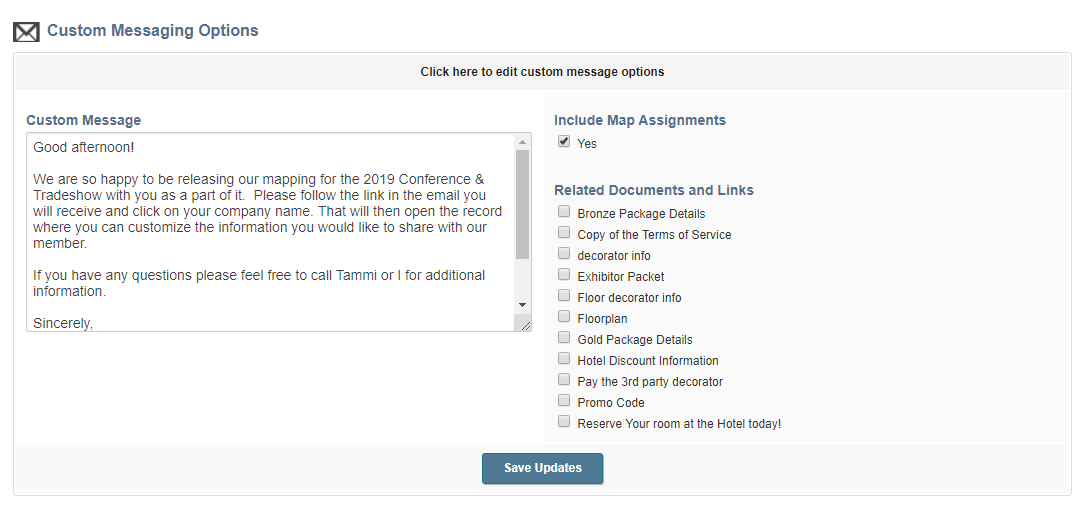Select the Exhibitor Packet checkbox
The height and width of the screenshot is (512, 1085).
tap(564, 275)
